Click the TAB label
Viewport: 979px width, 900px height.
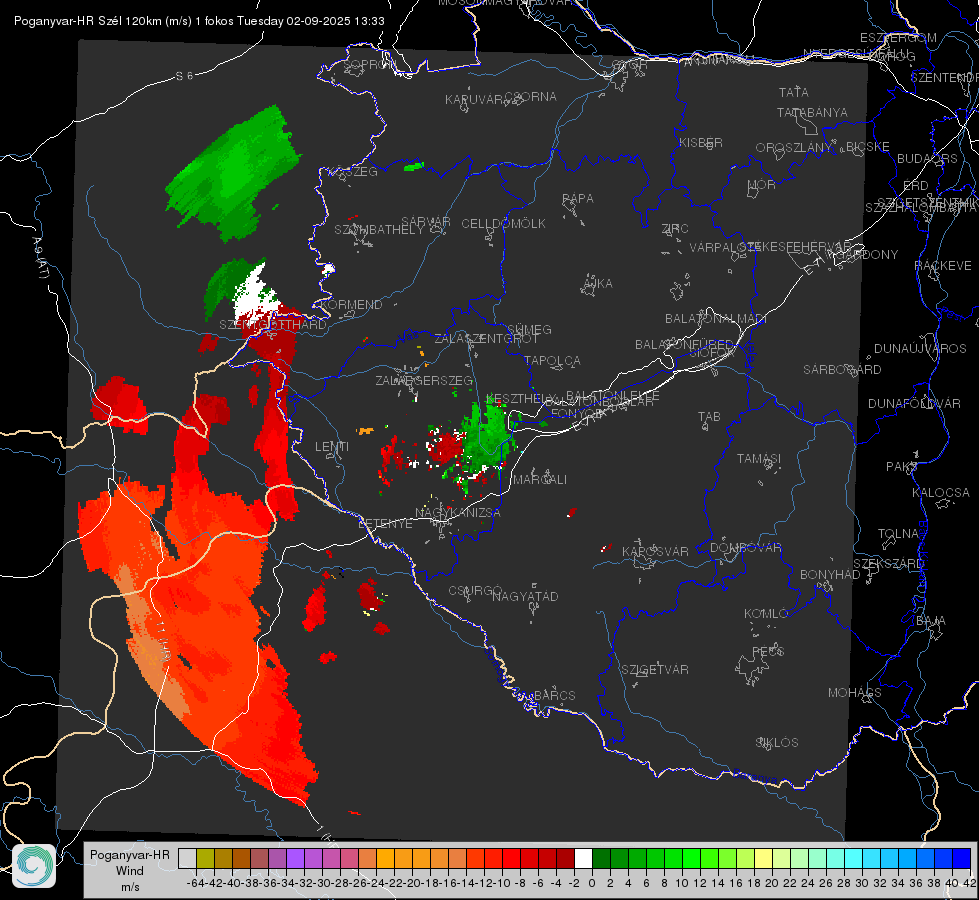(x=709, y=417)
